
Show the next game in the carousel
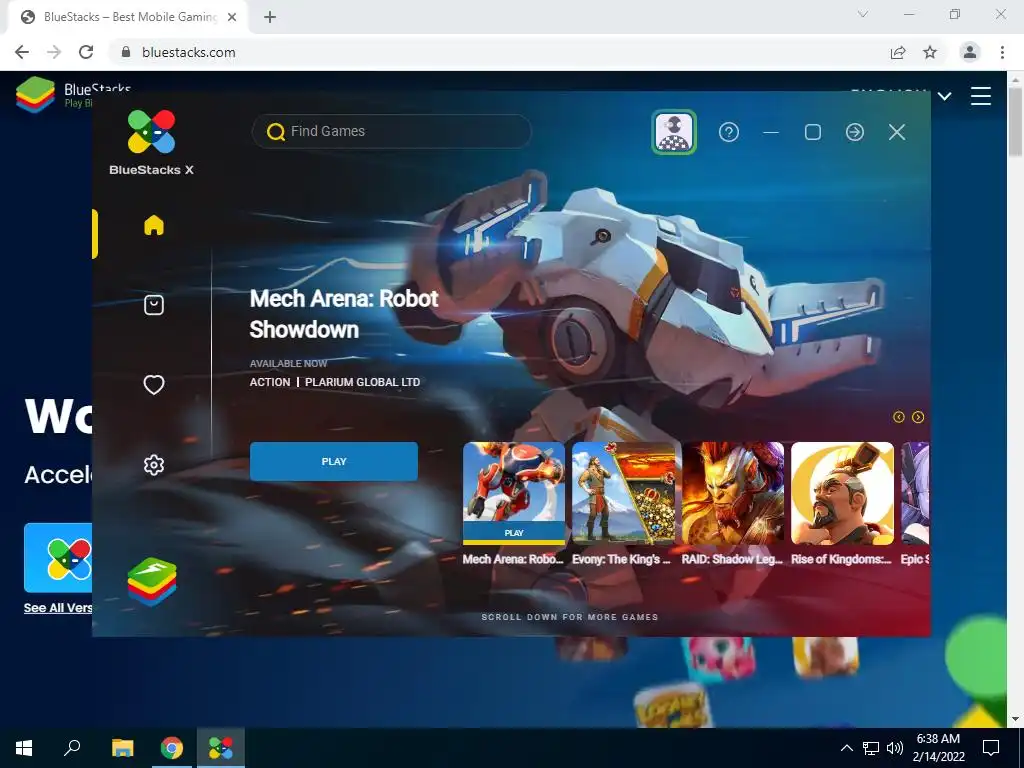tap(918, 417)
